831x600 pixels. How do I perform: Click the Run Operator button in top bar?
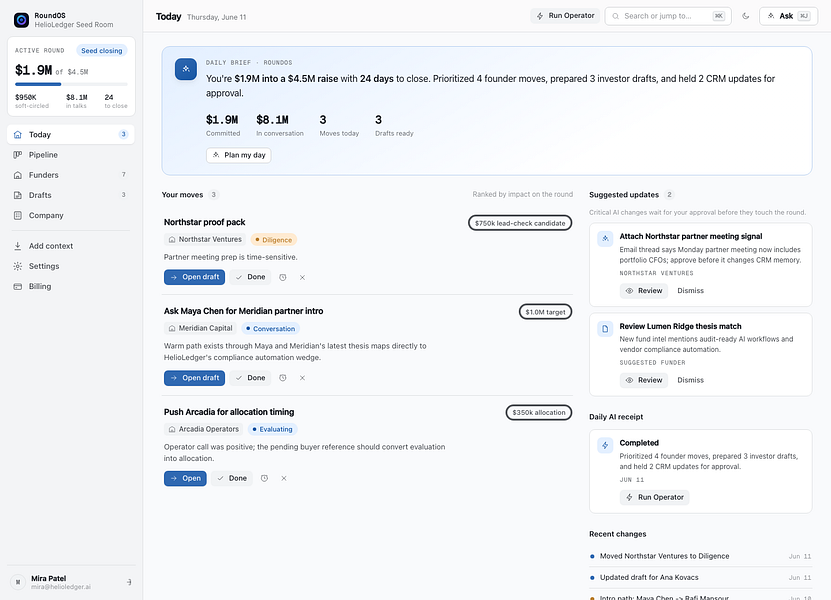tap(565, 16)
